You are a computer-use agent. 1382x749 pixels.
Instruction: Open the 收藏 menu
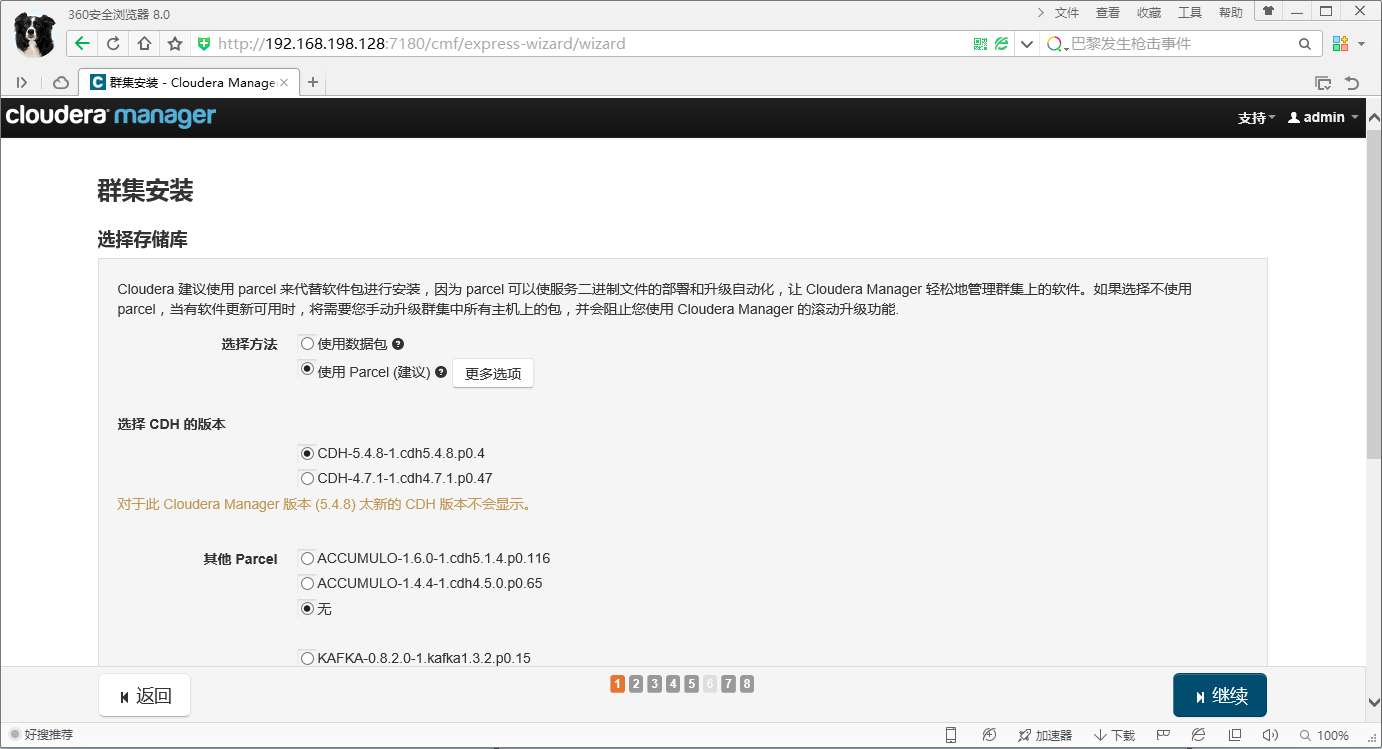tap(1149, 12)
